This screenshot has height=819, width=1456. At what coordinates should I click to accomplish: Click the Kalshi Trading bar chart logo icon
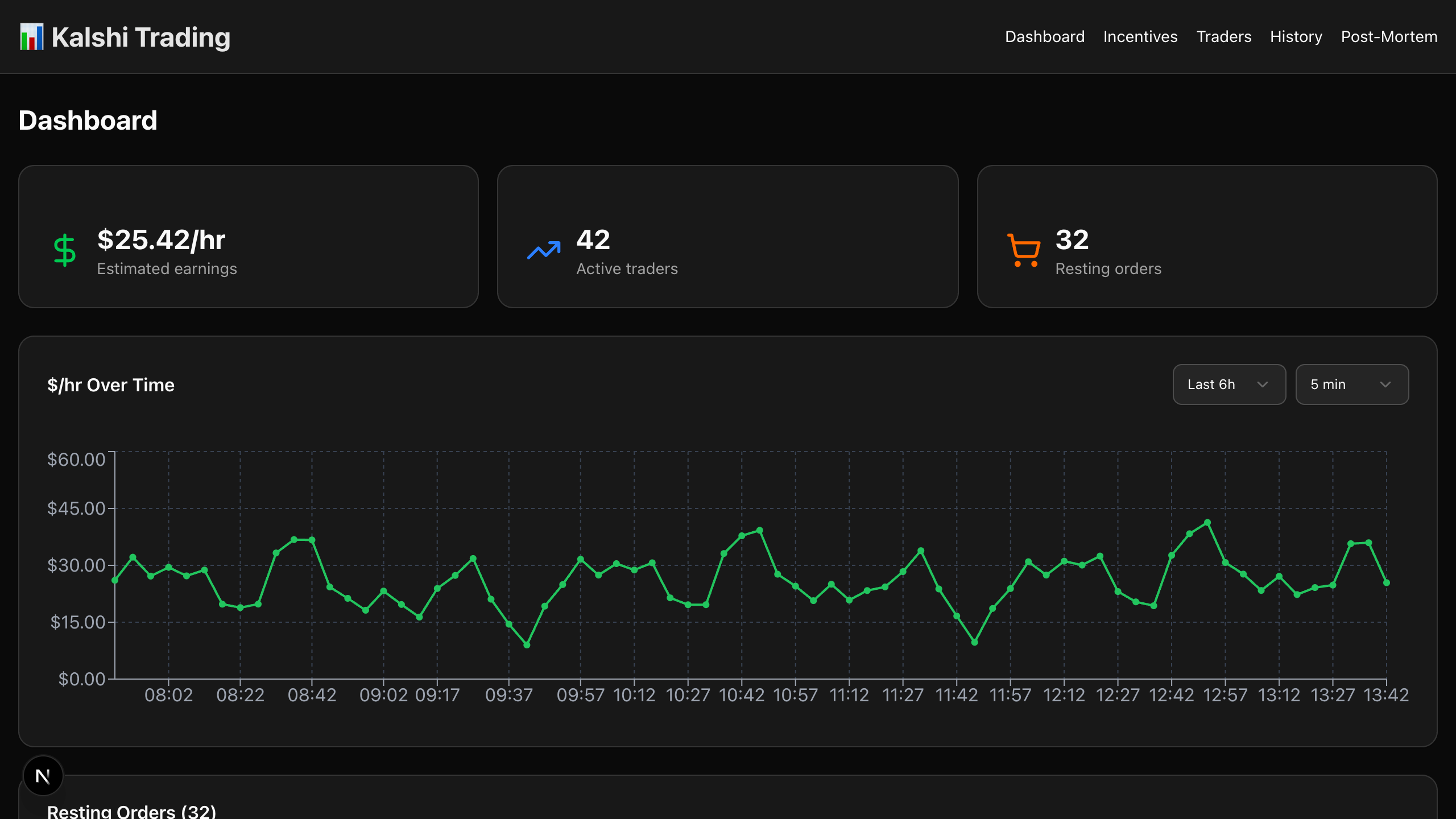31,37
